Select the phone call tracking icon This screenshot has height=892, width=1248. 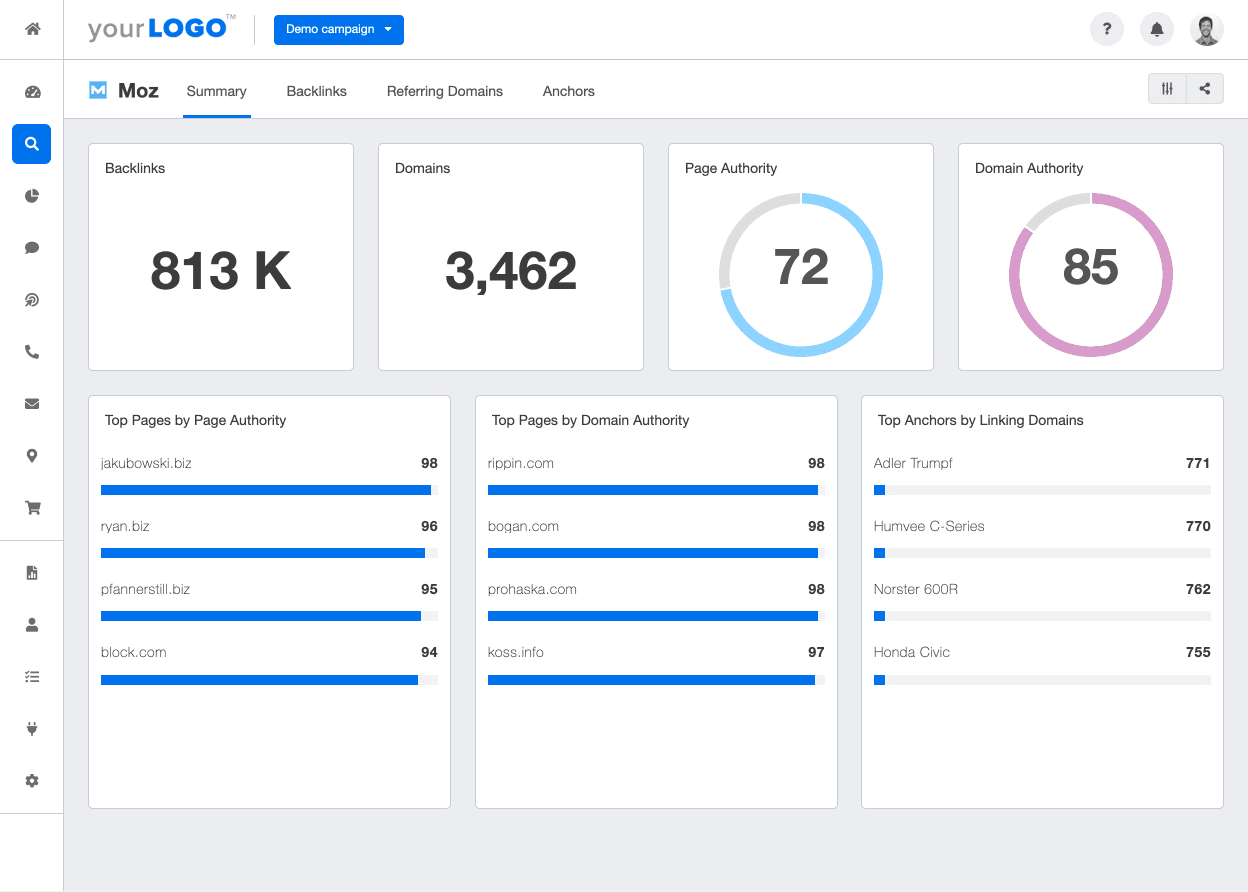coord(31,352)
